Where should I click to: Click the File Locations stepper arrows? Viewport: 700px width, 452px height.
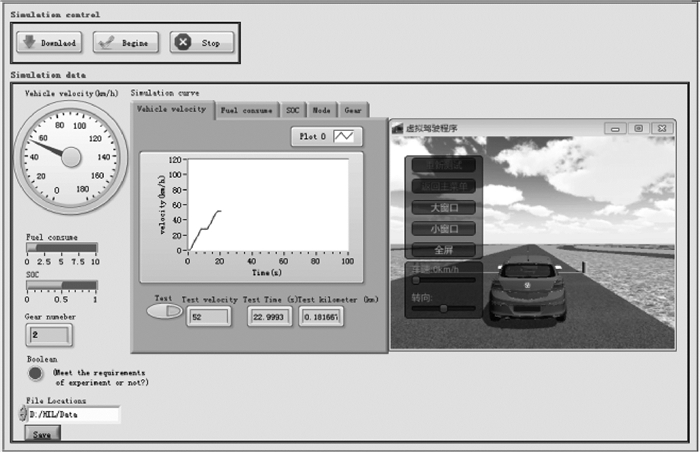[21, 414]
